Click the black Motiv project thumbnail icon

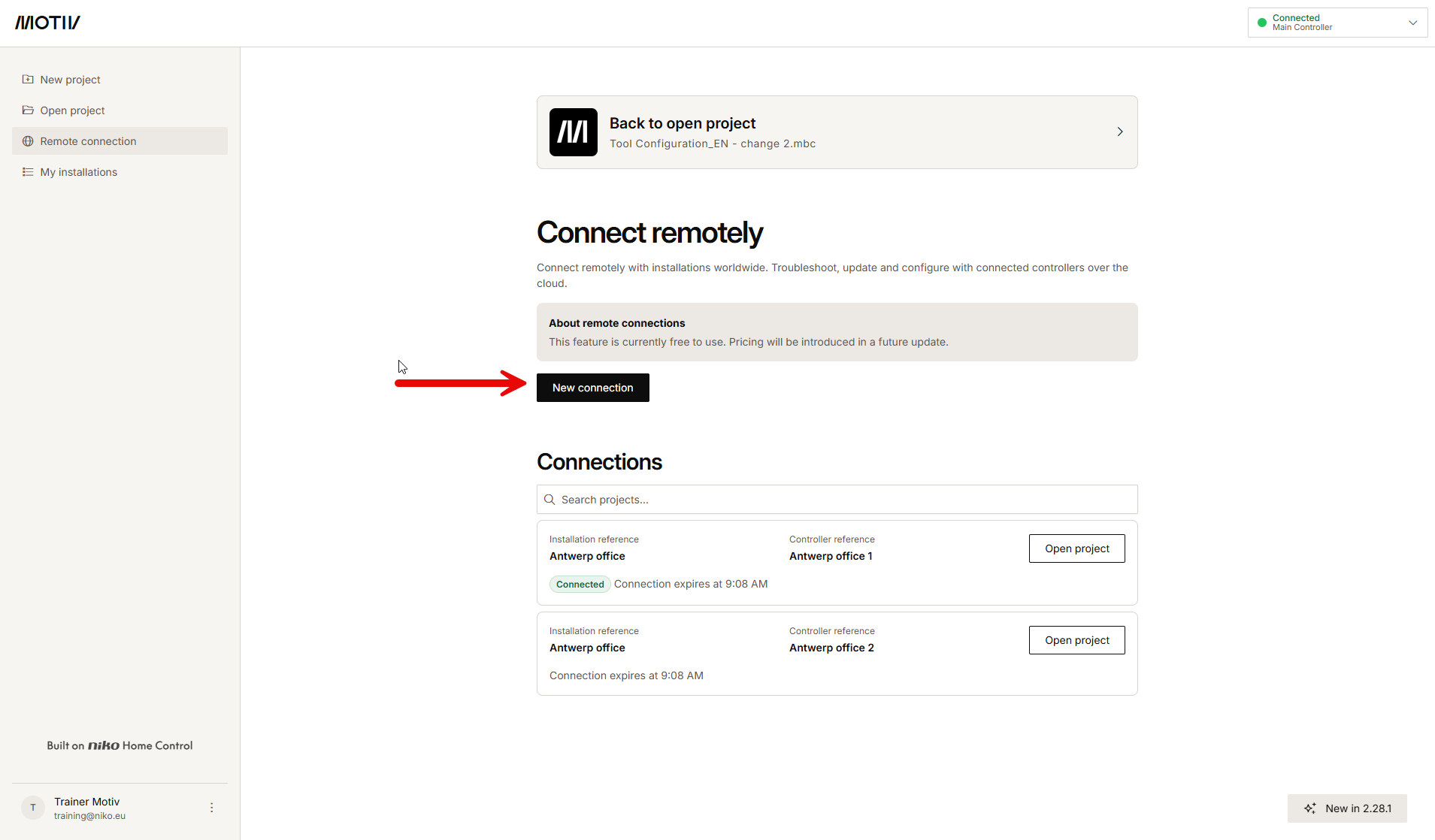(574, 132)
